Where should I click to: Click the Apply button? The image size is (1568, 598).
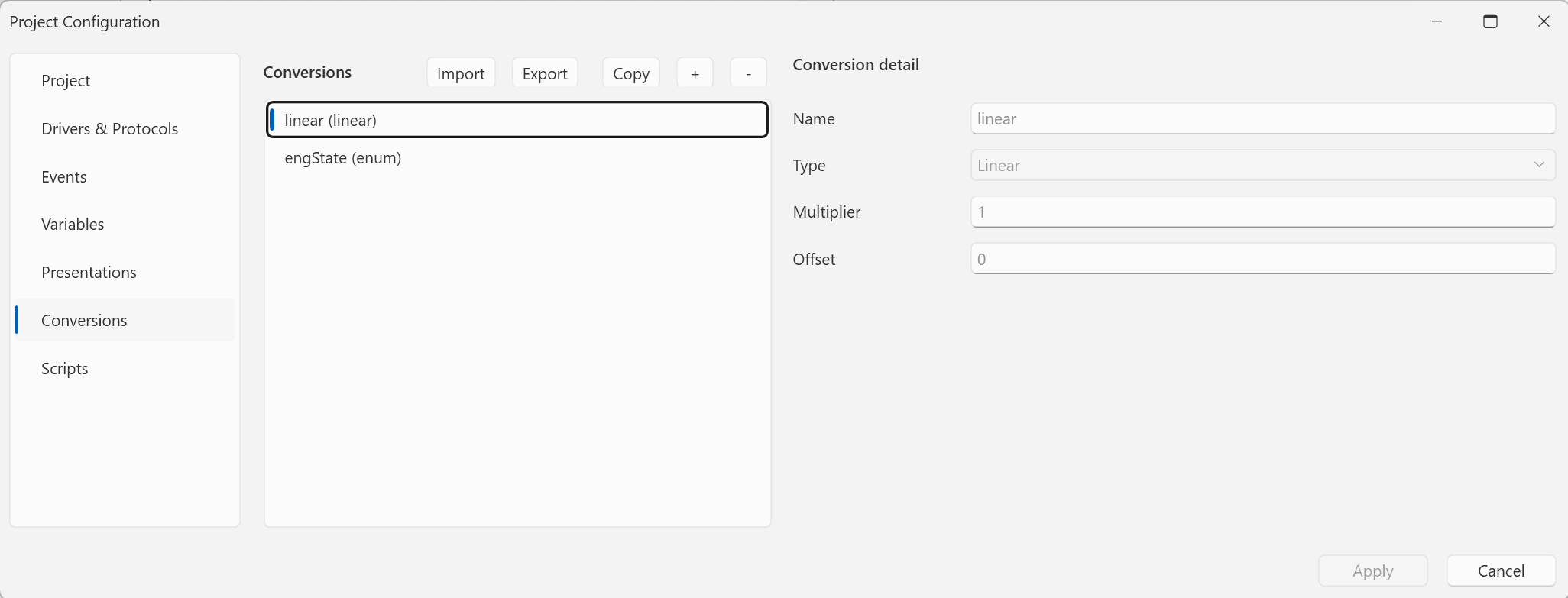pos(1373,571)
